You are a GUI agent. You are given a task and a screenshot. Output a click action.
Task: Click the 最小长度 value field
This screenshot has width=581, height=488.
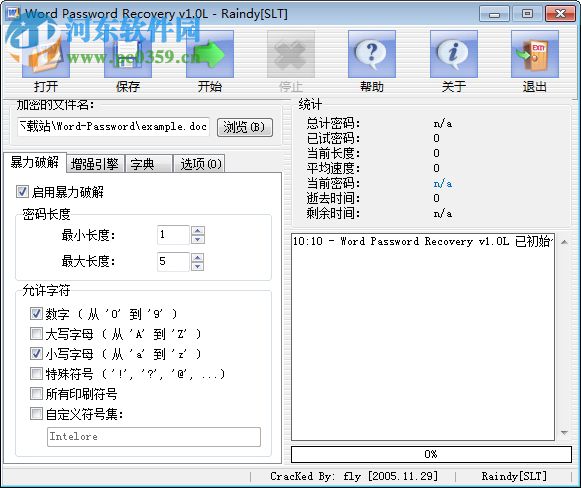[x=173, y=235]
